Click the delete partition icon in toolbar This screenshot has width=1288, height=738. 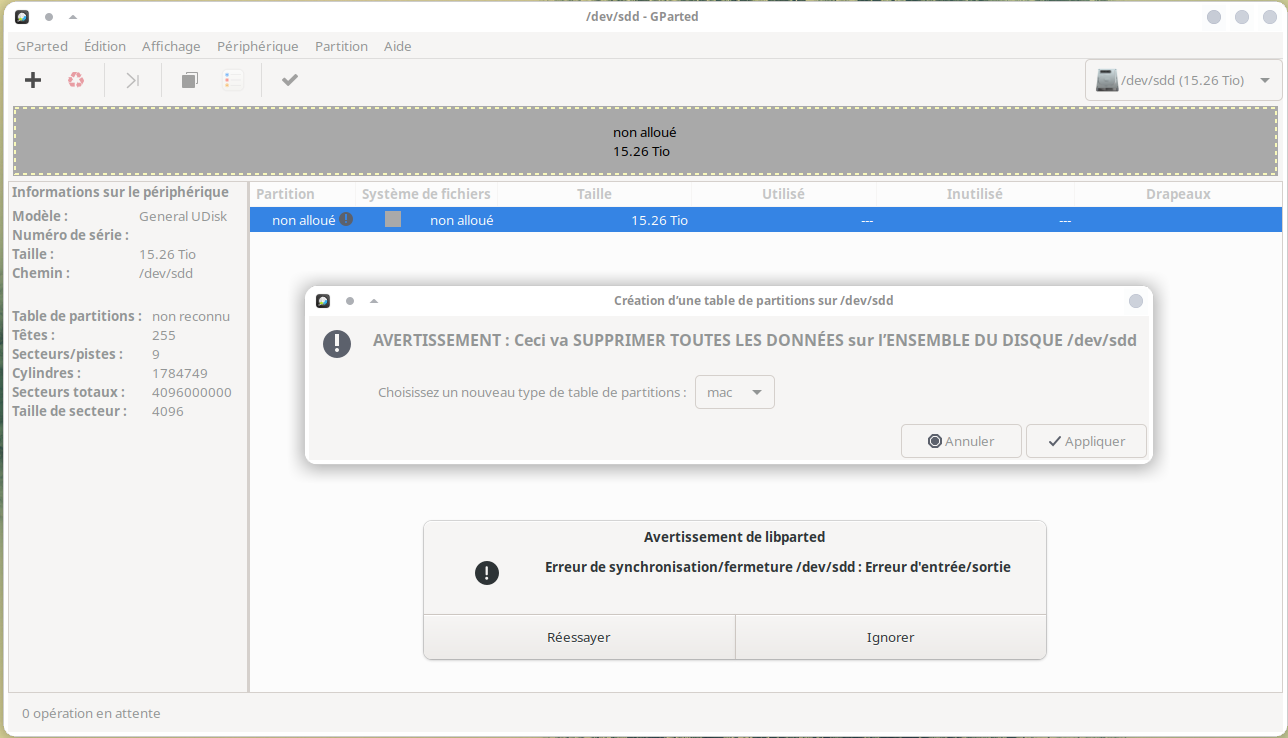[x=76, y=80]
